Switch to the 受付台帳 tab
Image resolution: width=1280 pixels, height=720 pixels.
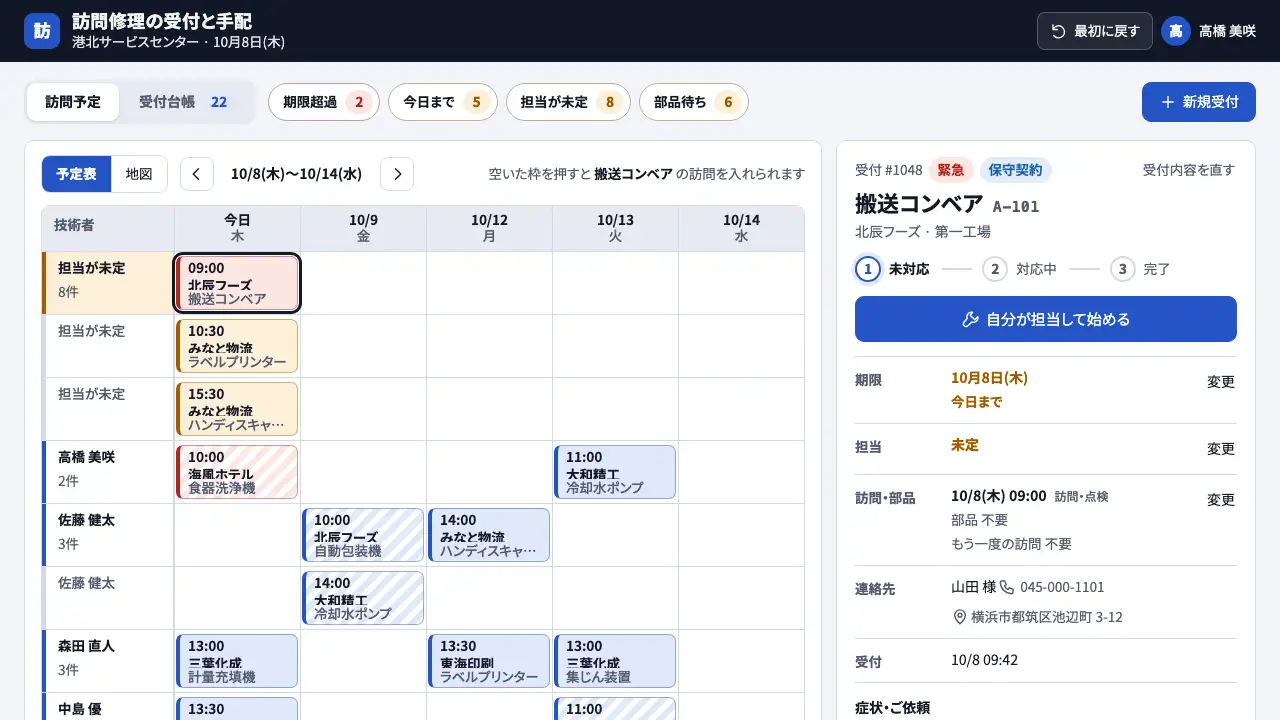pyautogui.click(x=183, y=102)
